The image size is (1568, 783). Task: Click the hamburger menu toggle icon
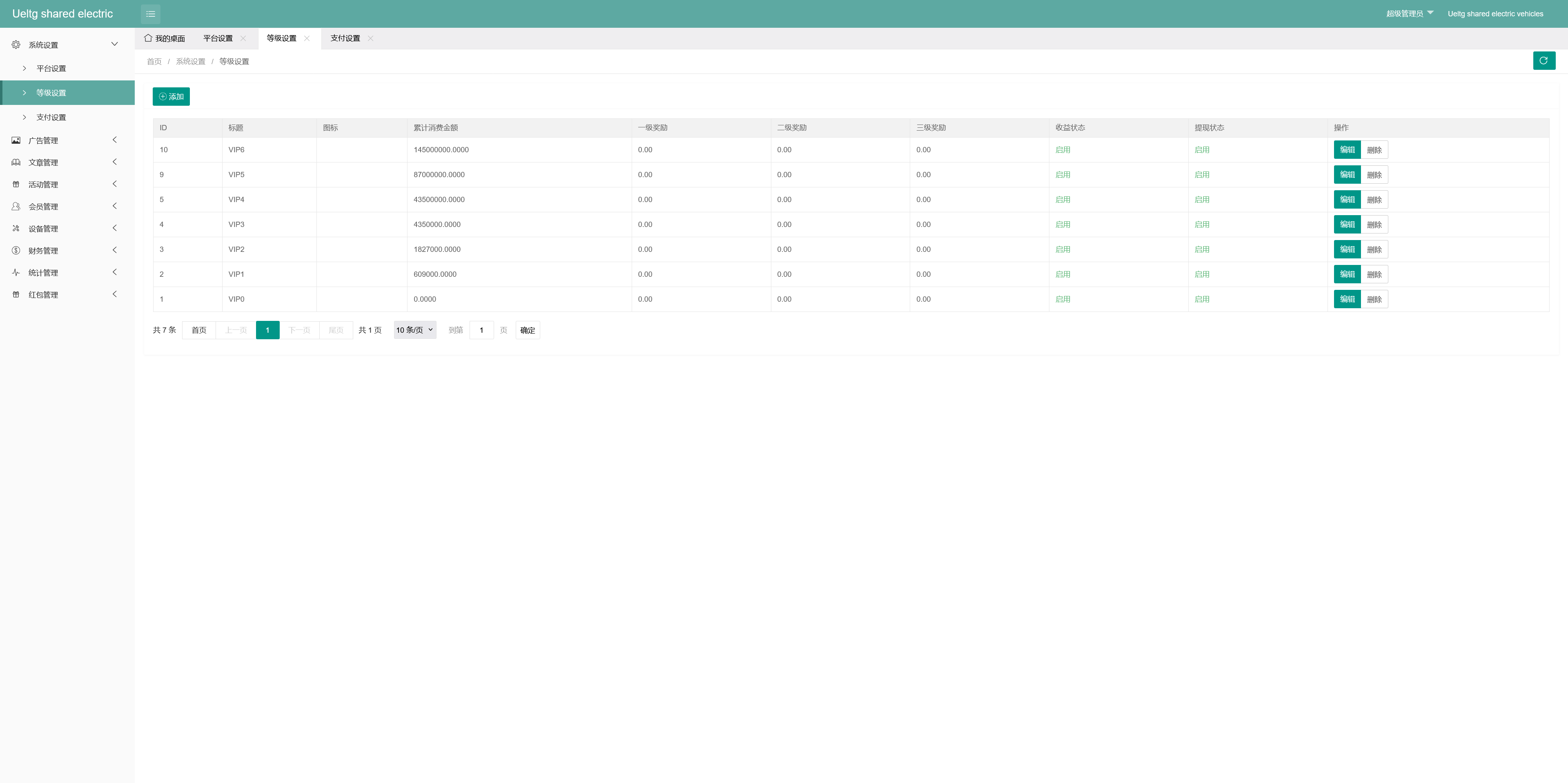(150, 14)
